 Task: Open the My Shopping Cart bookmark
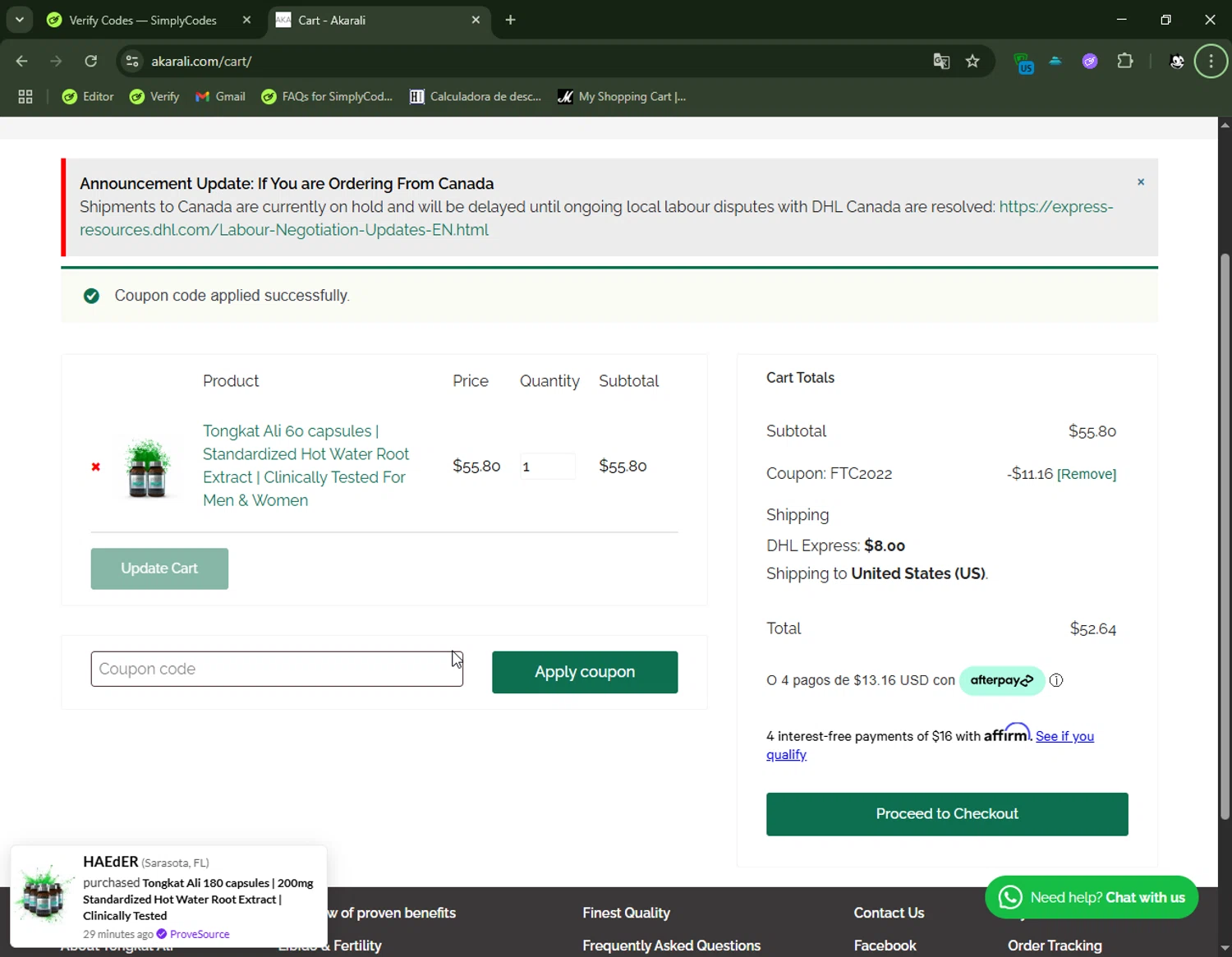(622, 96)
